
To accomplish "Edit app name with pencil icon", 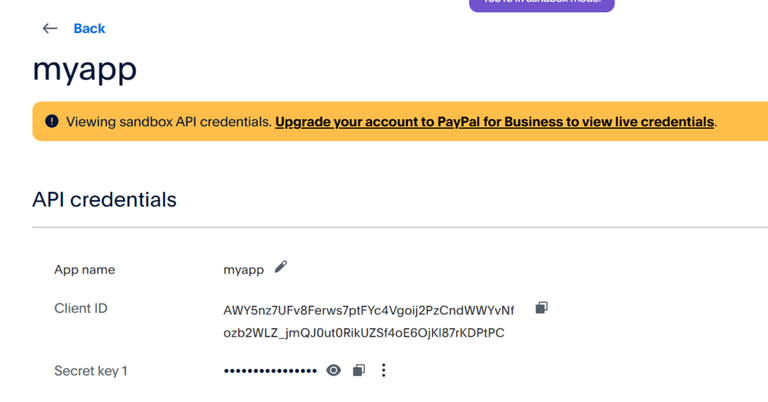I will pyautogui.click(x=281, y=267).
